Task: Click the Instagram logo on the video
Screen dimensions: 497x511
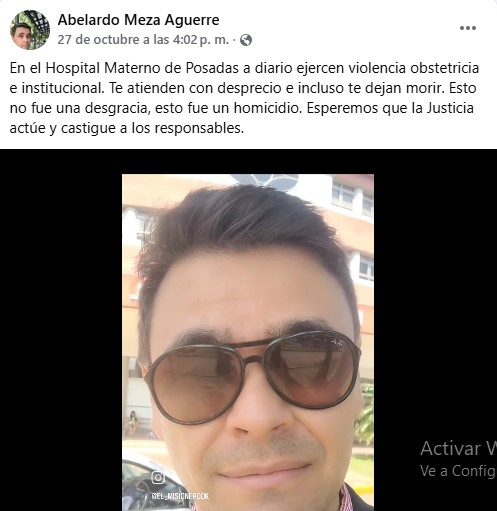Action: (x=158, y=477)
